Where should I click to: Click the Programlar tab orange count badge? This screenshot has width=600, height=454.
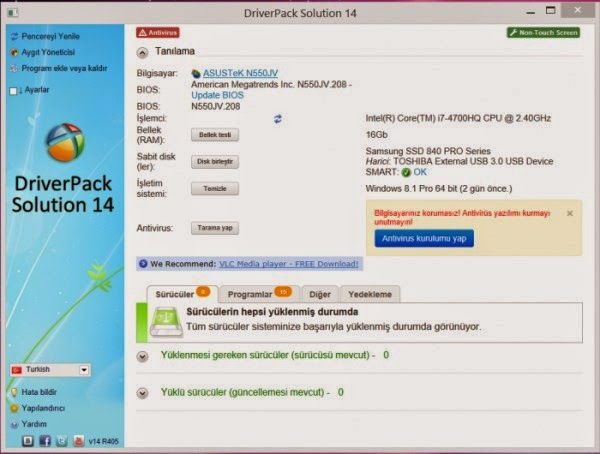283,292
